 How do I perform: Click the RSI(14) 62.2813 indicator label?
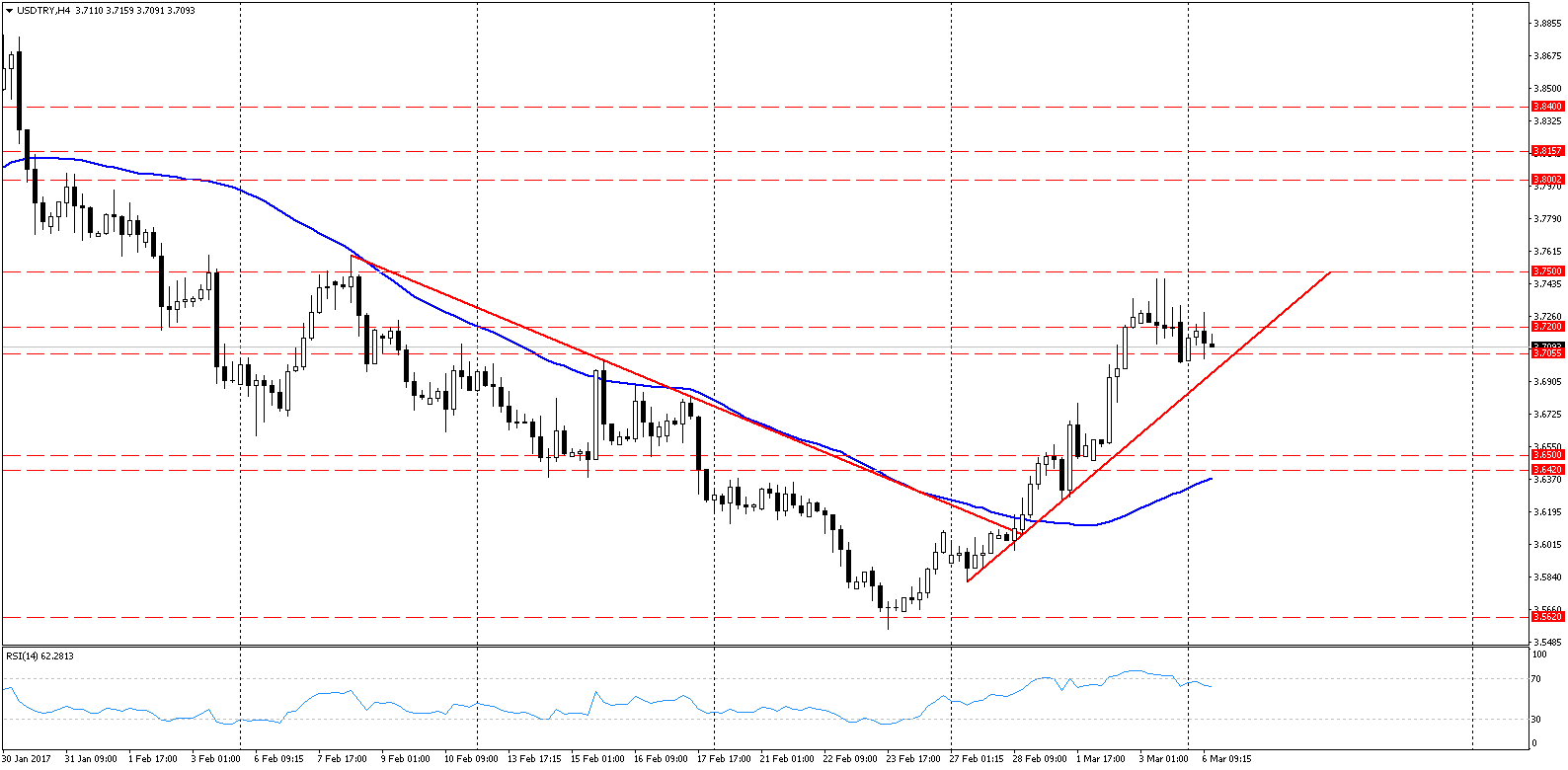(39, 655)
